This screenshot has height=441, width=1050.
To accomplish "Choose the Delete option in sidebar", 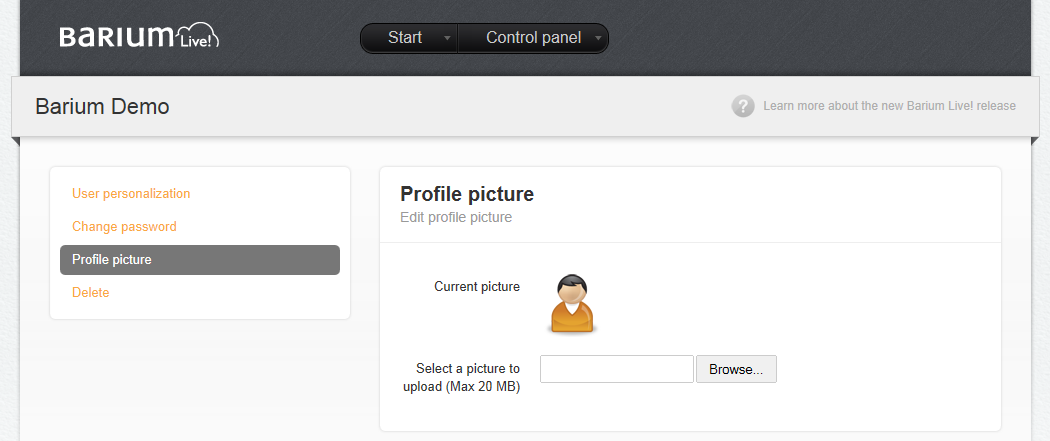I will (91, 292).
